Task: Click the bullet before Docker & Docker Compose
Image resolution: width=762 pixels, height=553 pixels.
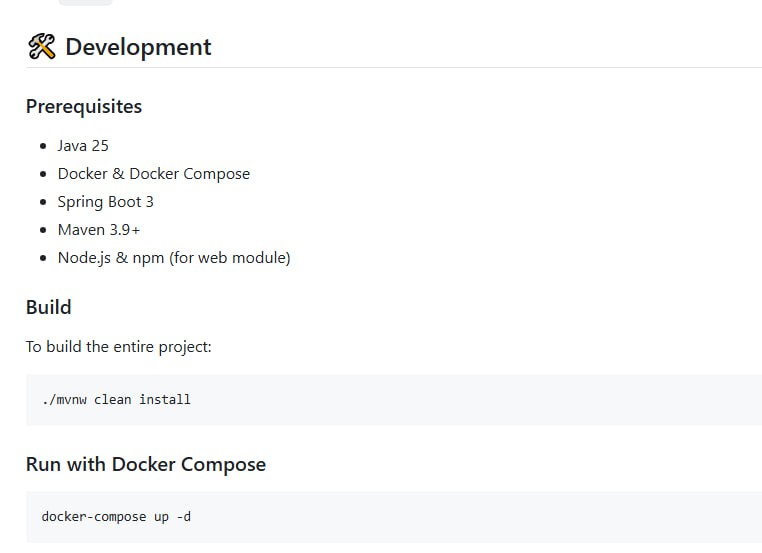Action: (x=43, y=174)
